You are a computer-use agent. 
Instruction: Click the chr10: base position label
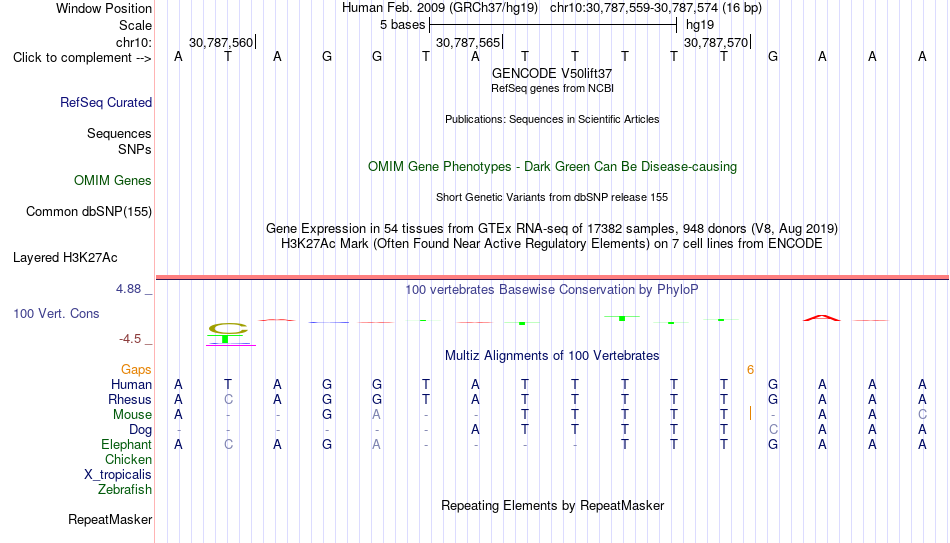click(x=133, y=42)
